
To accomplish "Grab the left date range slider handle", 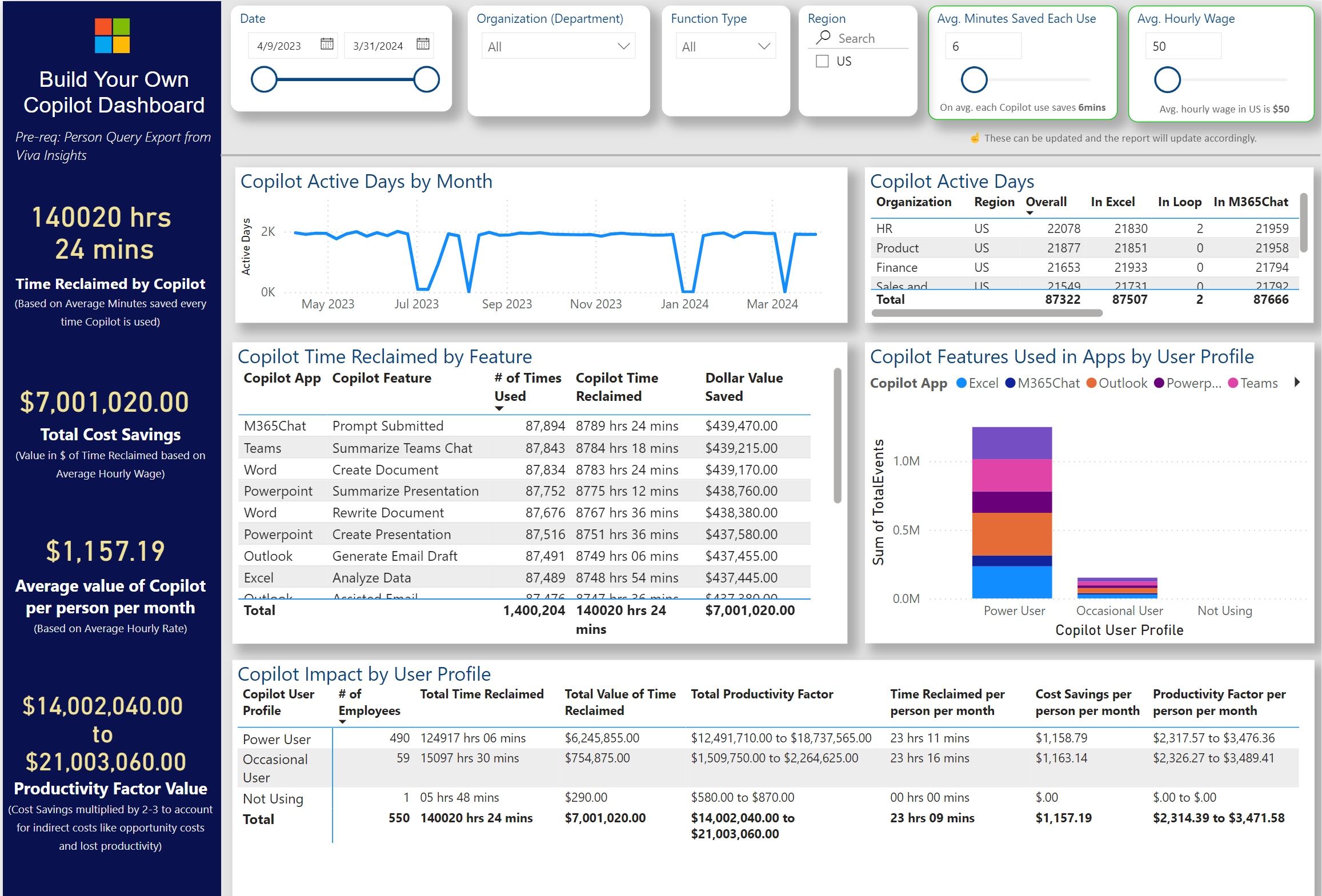I will (264, 79).
